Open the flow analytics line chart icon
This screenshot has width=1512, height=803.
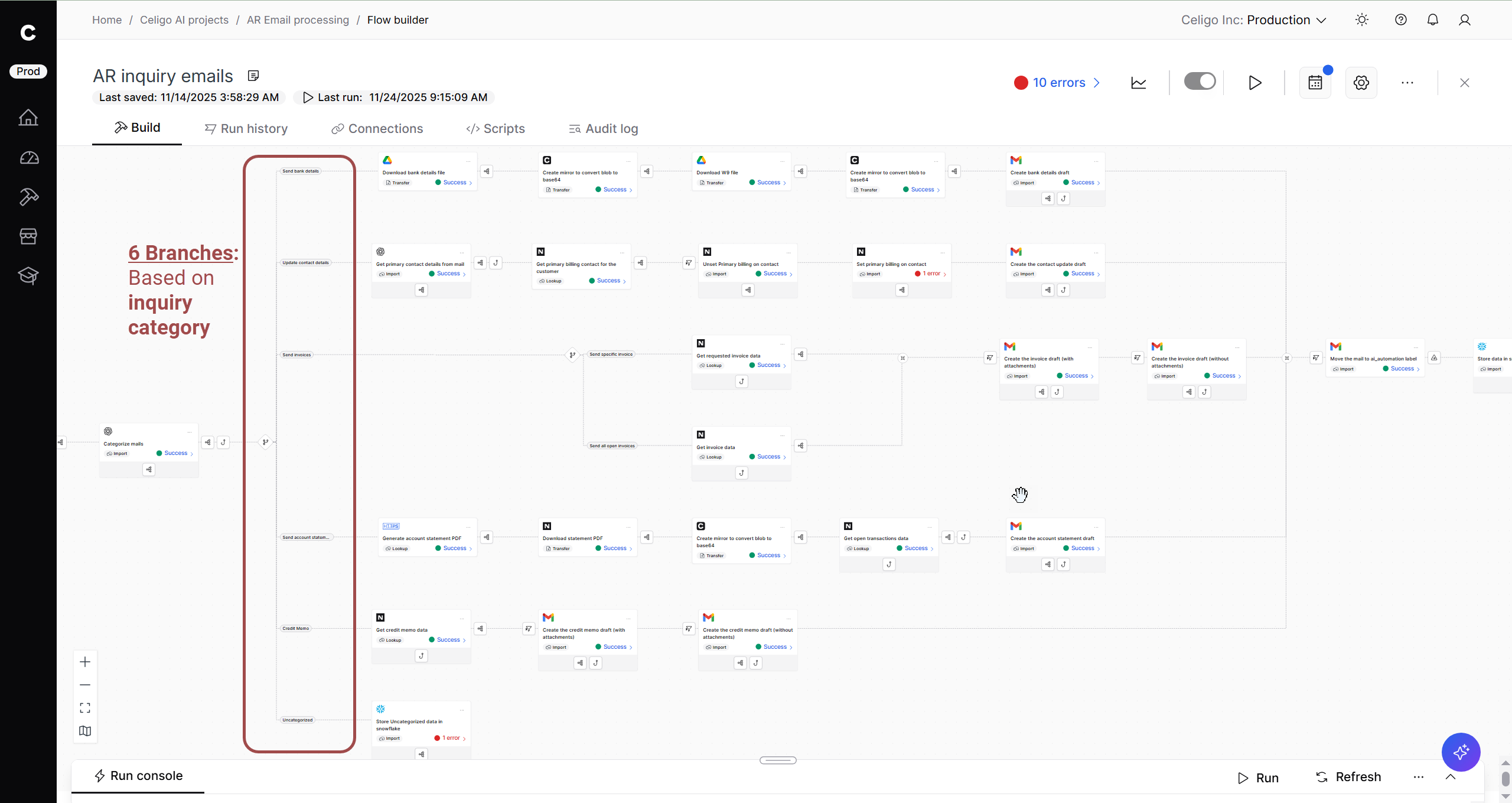click(1138, 83)
